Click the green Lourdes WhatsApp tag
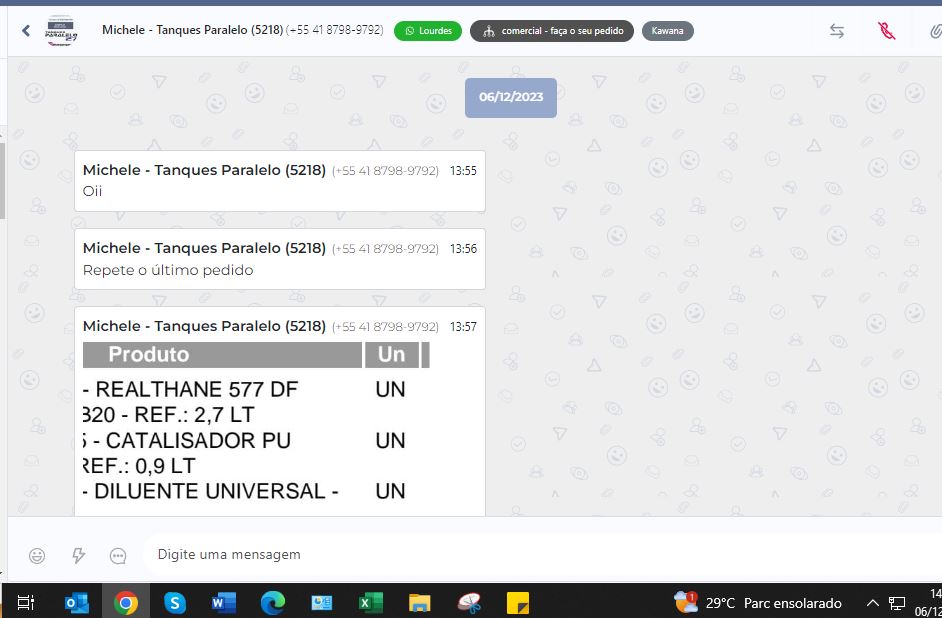942x618 pixels. [428, 31]
